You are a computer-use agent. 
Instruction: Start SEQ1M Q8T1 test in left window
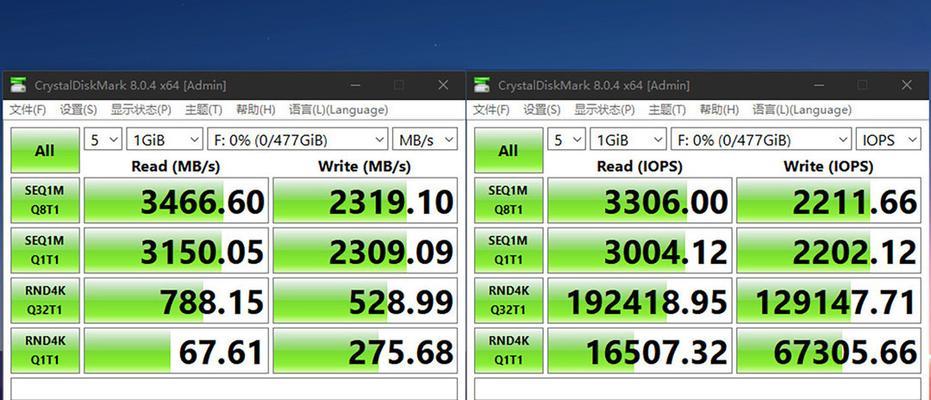(45, 201)
